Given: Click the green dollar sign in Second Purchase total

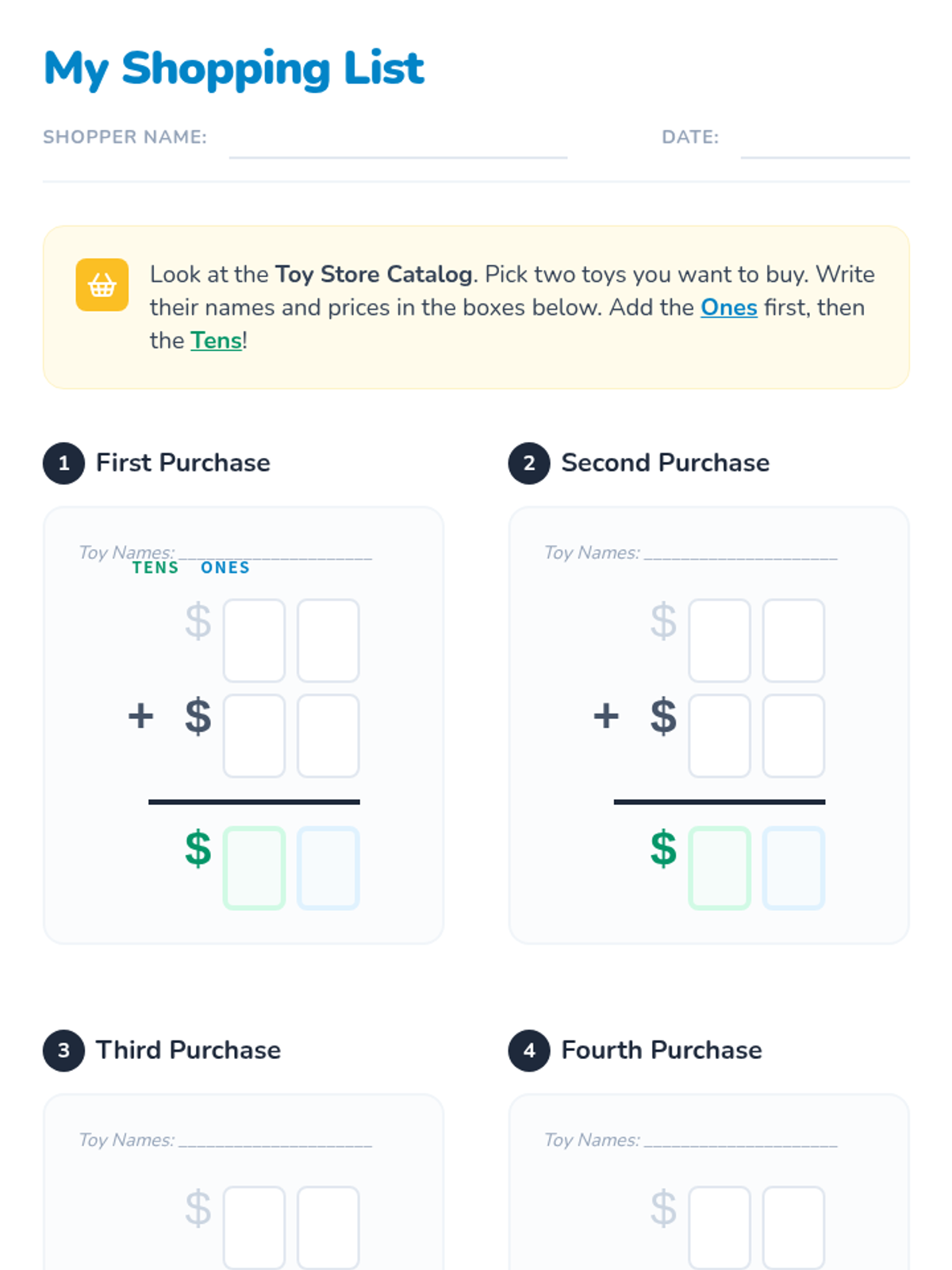Looking at the screenshot, I should coord(663,849).
